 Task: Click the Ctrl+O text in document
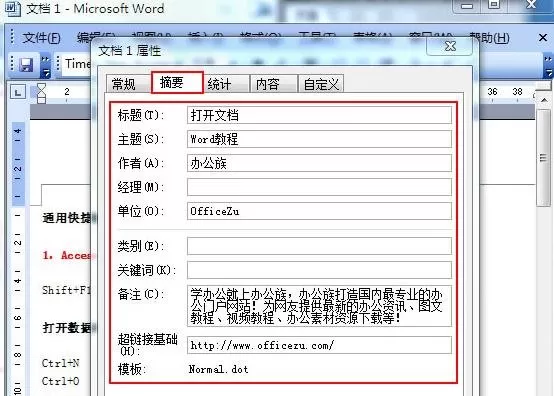click(x=60, y=382)
